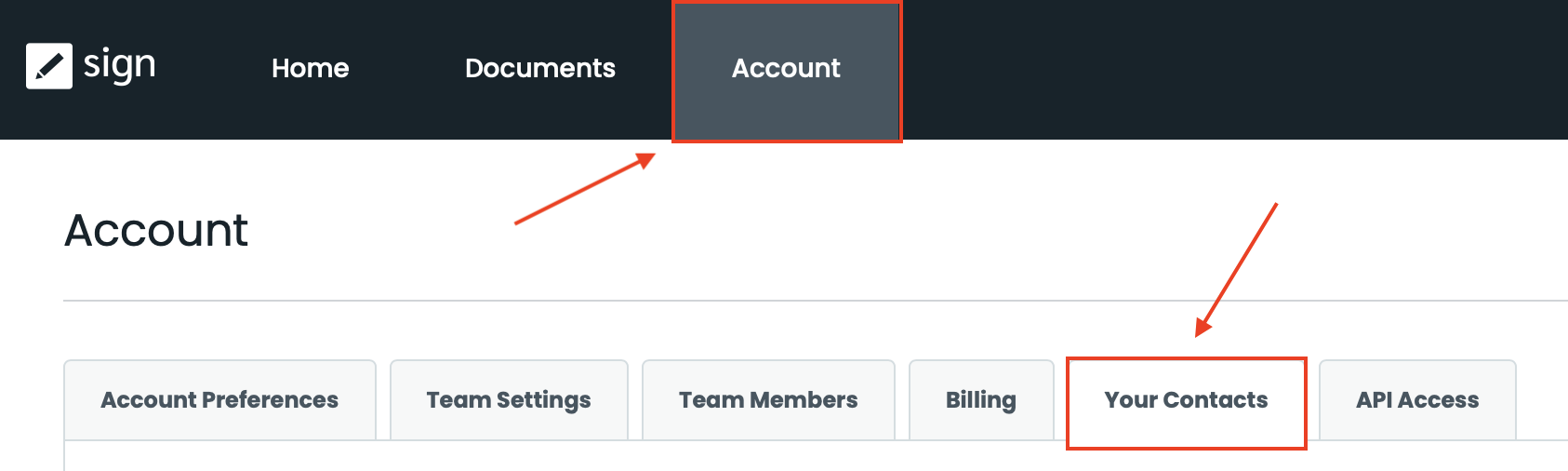Click the Documents link in top bar
The height and width of the screenshot is (471, 1568).
tap(539, 68)
